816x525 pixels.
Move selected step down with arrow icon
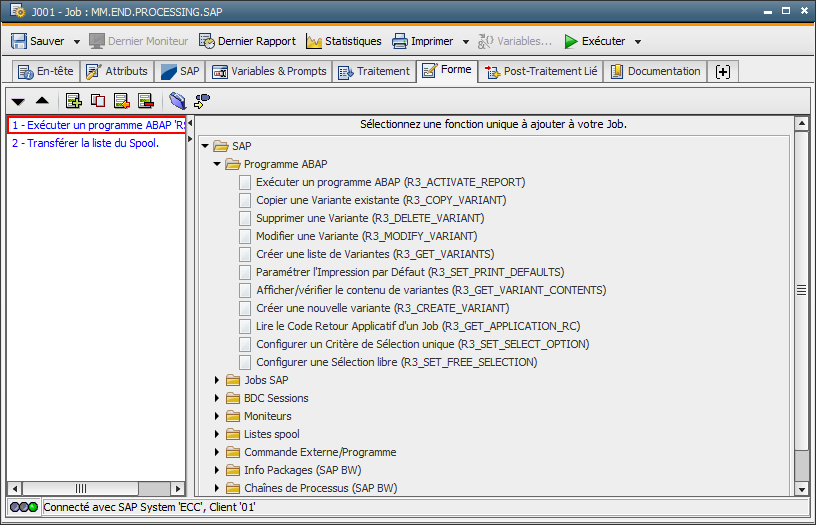[18, 101]
